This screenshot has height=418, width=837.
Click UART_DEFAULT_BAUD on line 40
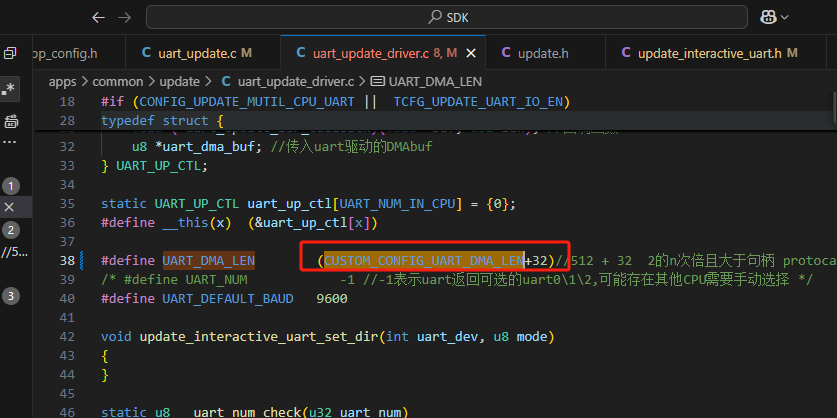click(x=228, y=299)
